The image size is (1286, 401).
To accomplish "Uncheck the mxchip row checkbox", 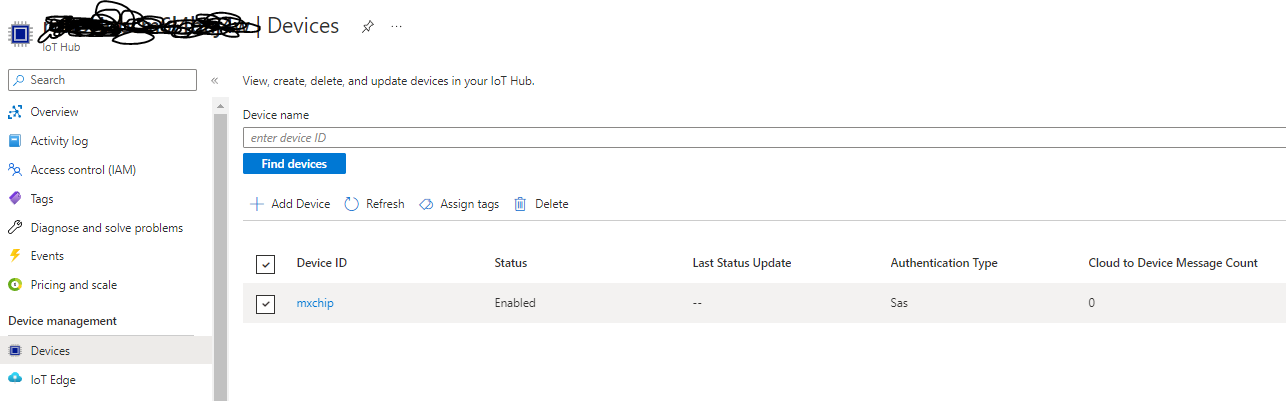I will pos(265,304).
